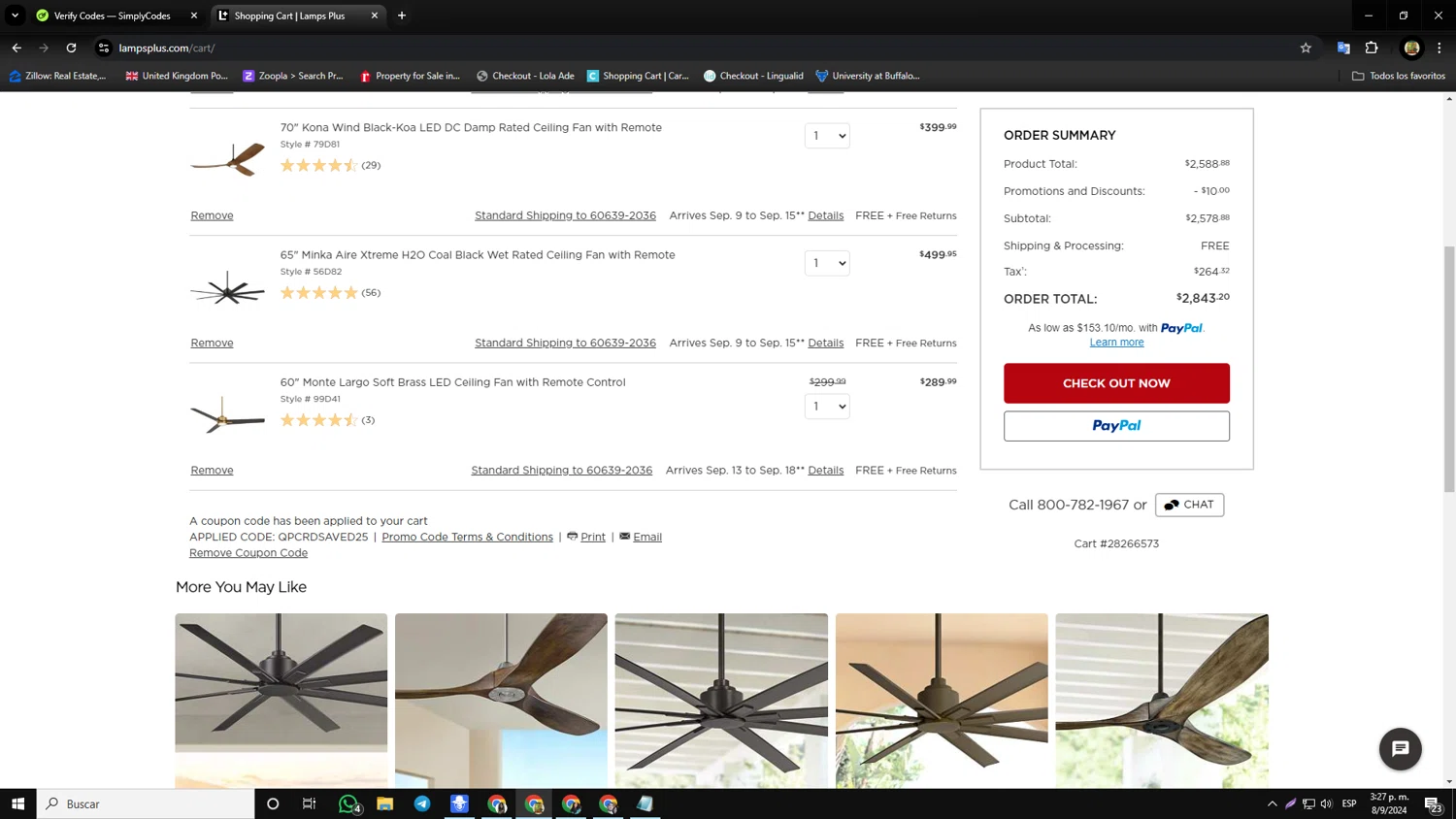1456x819 pixels.
Task: Click the browser back arrow
Action: tap(17, 48)
